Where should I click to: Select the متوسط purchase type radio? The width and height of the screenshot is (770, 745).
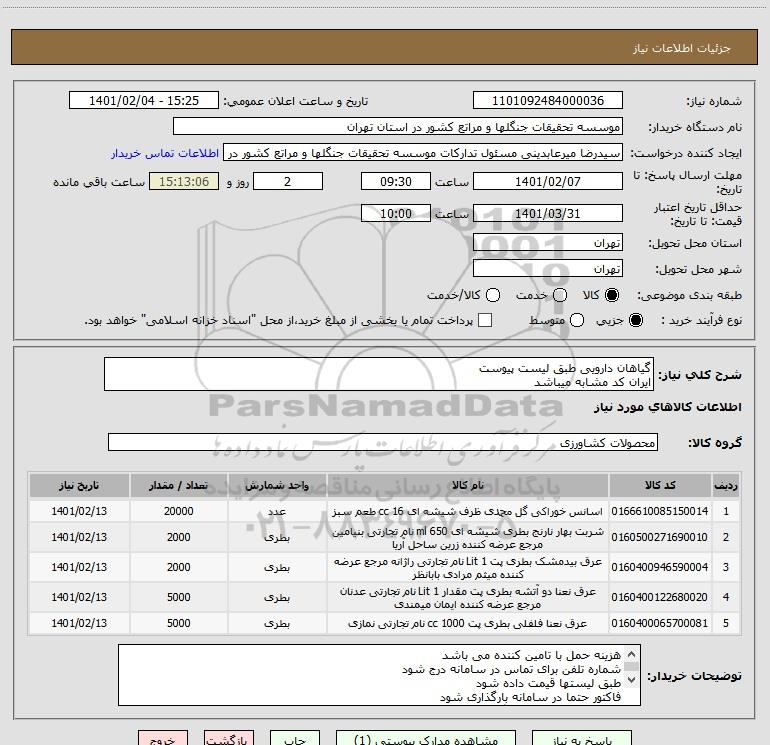tap(577, 320)
